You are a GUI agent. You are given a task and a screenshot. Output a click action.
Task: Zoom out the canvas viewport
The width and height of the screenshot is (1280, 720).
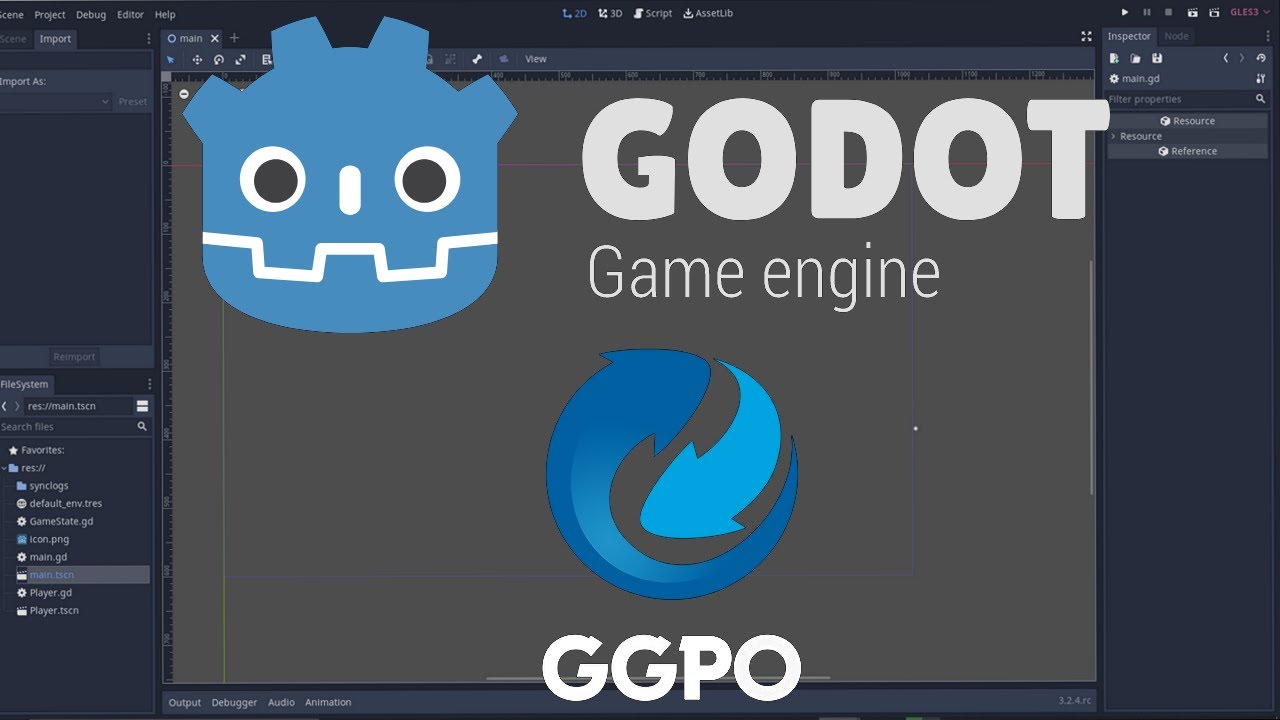tap(184, 93)
